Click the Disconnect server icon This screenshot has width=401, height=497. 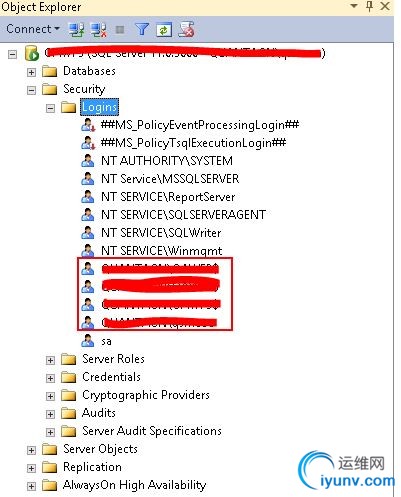[99, 30]
